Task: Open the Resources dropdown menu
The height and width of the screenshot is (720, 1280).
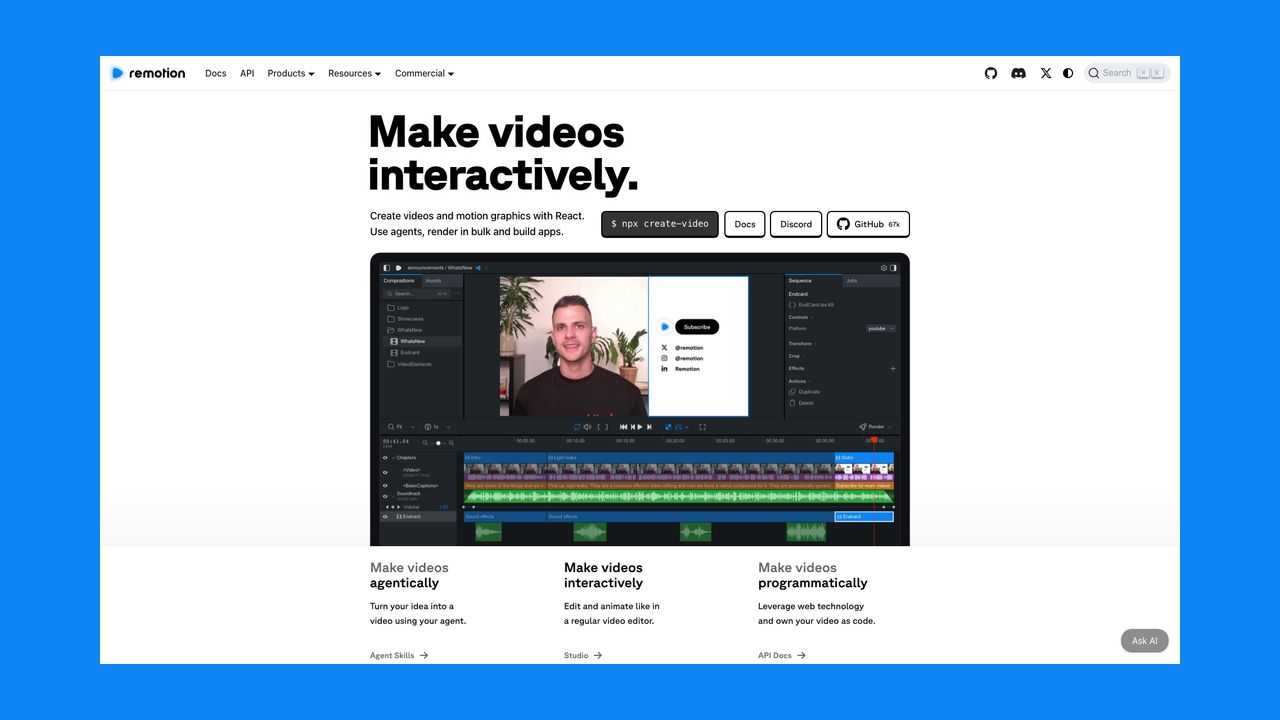Action: coord(354,73)
